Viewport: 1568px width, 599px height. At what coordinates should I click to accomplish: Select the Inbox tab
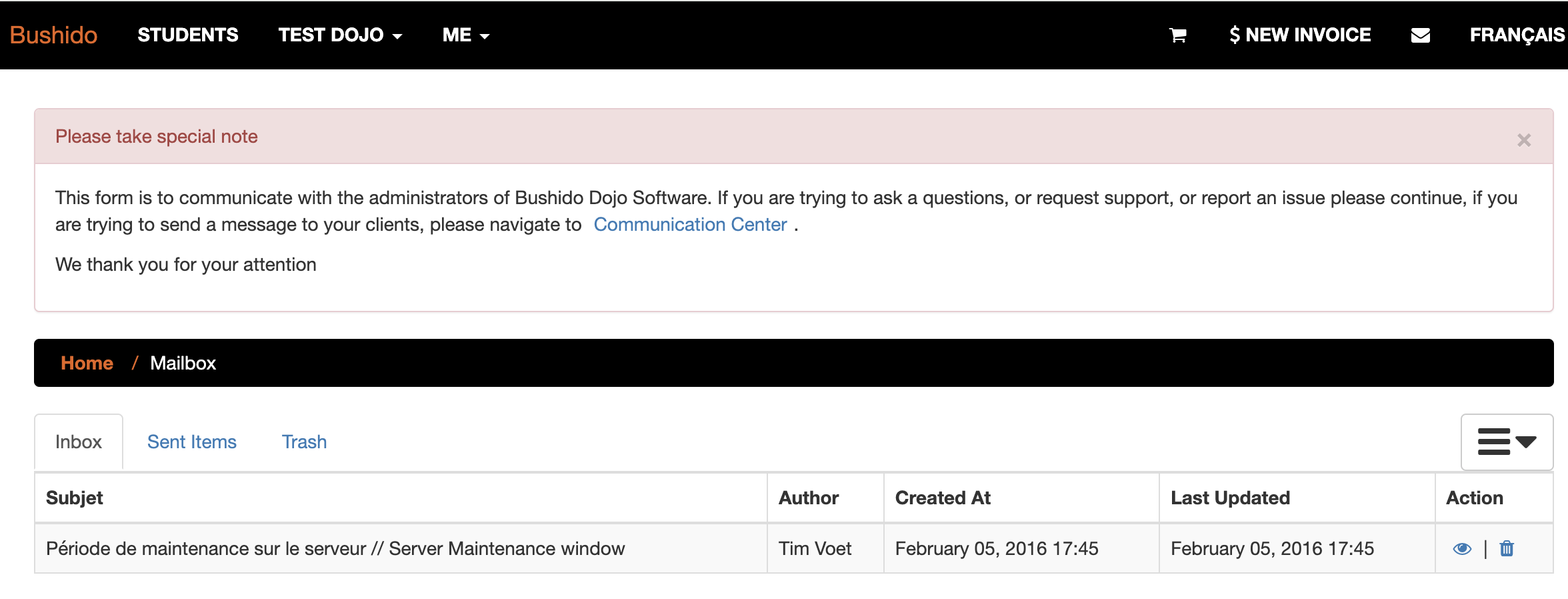79,442
